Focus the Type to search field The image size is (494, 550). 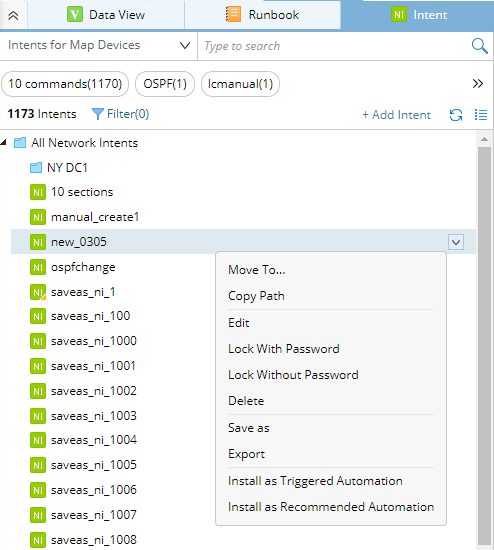pos(335,46)
